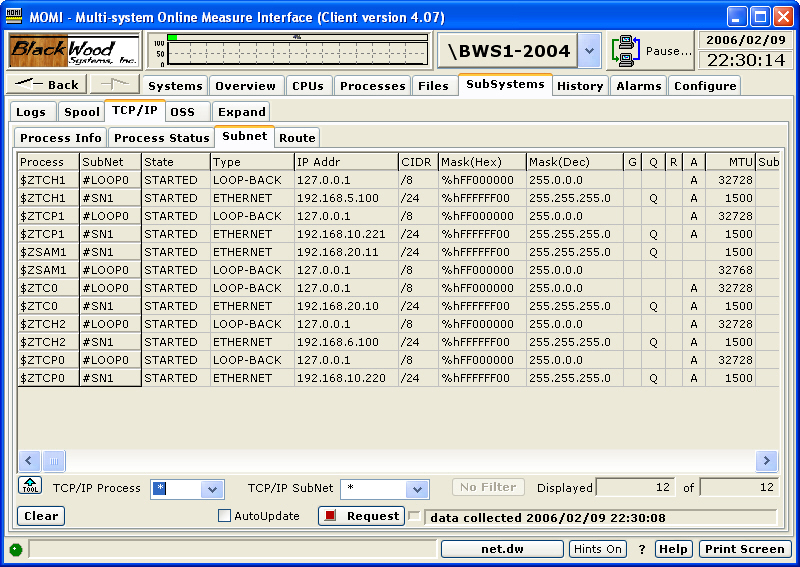Sort by the SubNet column header
This screenshot has width=800, height=567.
click(x=110, y=162)
